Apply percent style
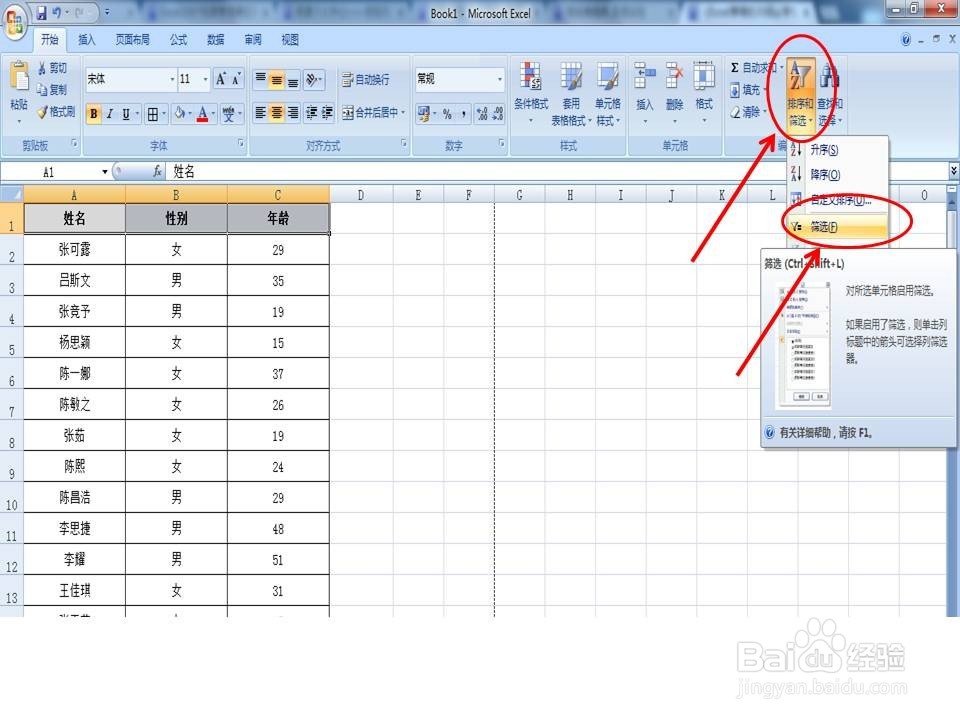960x720 pixels. (x=447, y=113)
